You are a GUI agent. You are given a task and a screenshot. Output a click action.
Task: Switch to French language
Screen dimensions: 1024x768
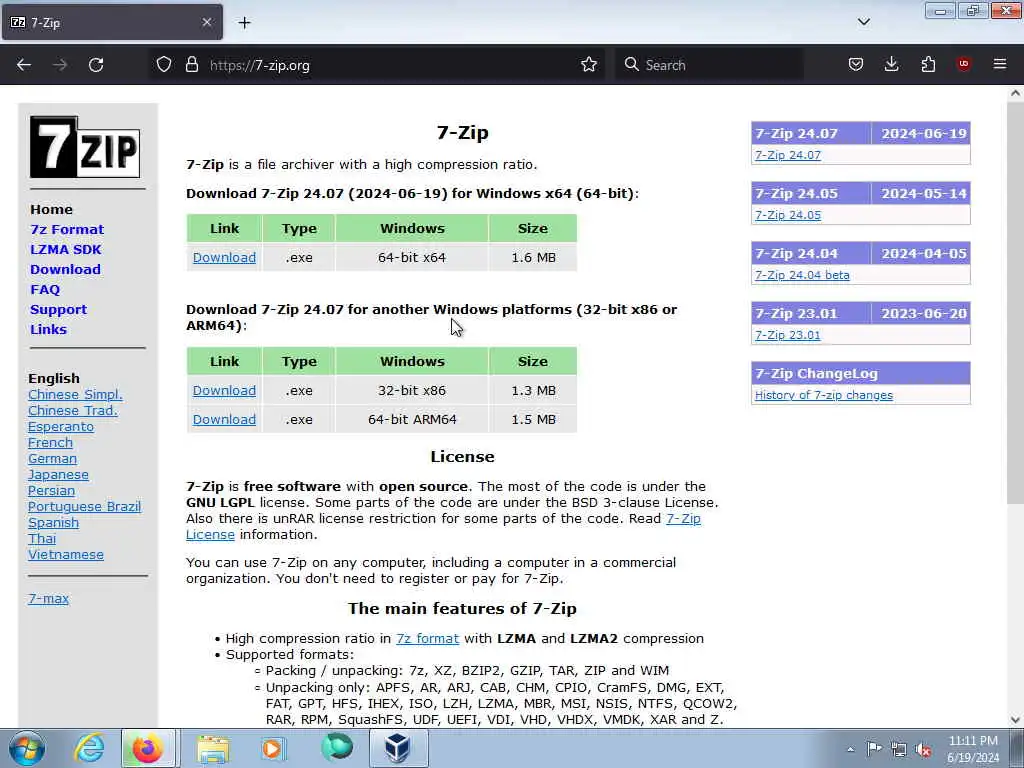tap(50, 443)
